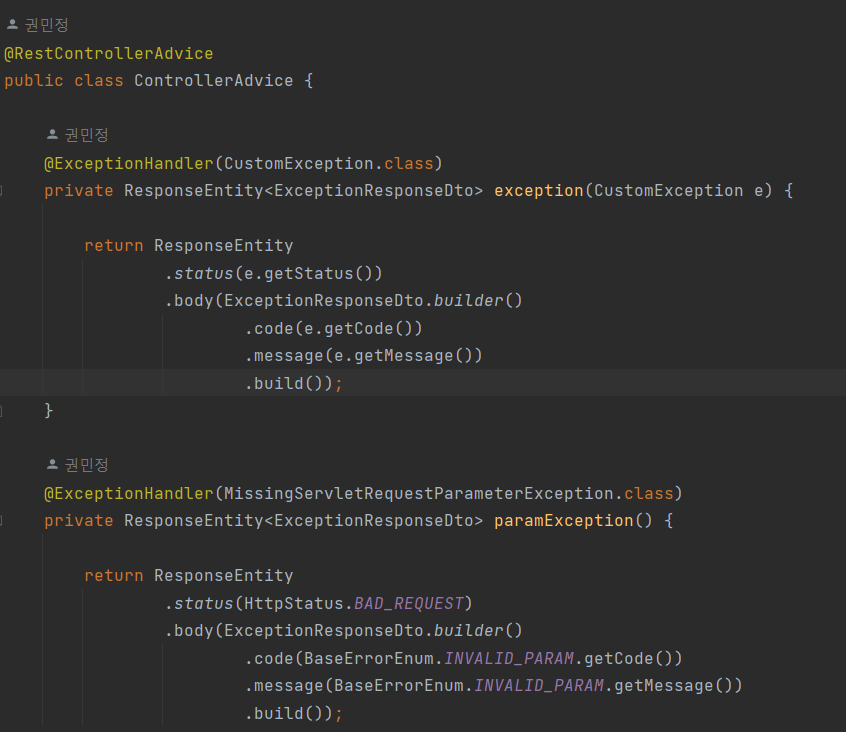Click the private keyword of the exception method

pyautogui.click(x=79, y=191)
